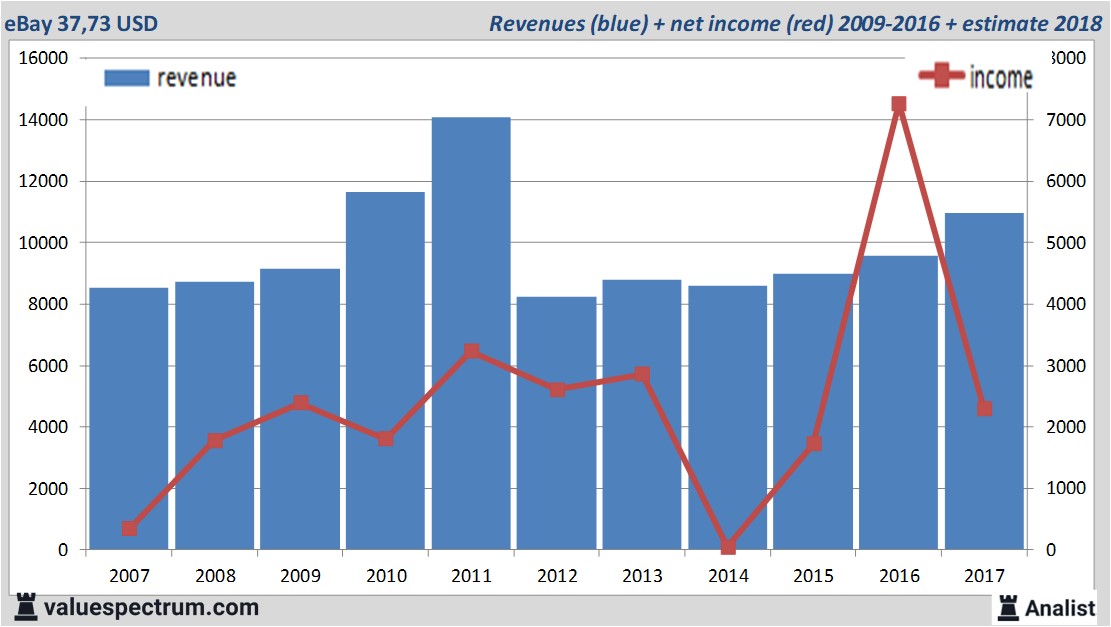Click the rook icon beside valuespectrum.com
This screenshot has width=1111, height=627.
pyautogui.click(x=26, y=606)
